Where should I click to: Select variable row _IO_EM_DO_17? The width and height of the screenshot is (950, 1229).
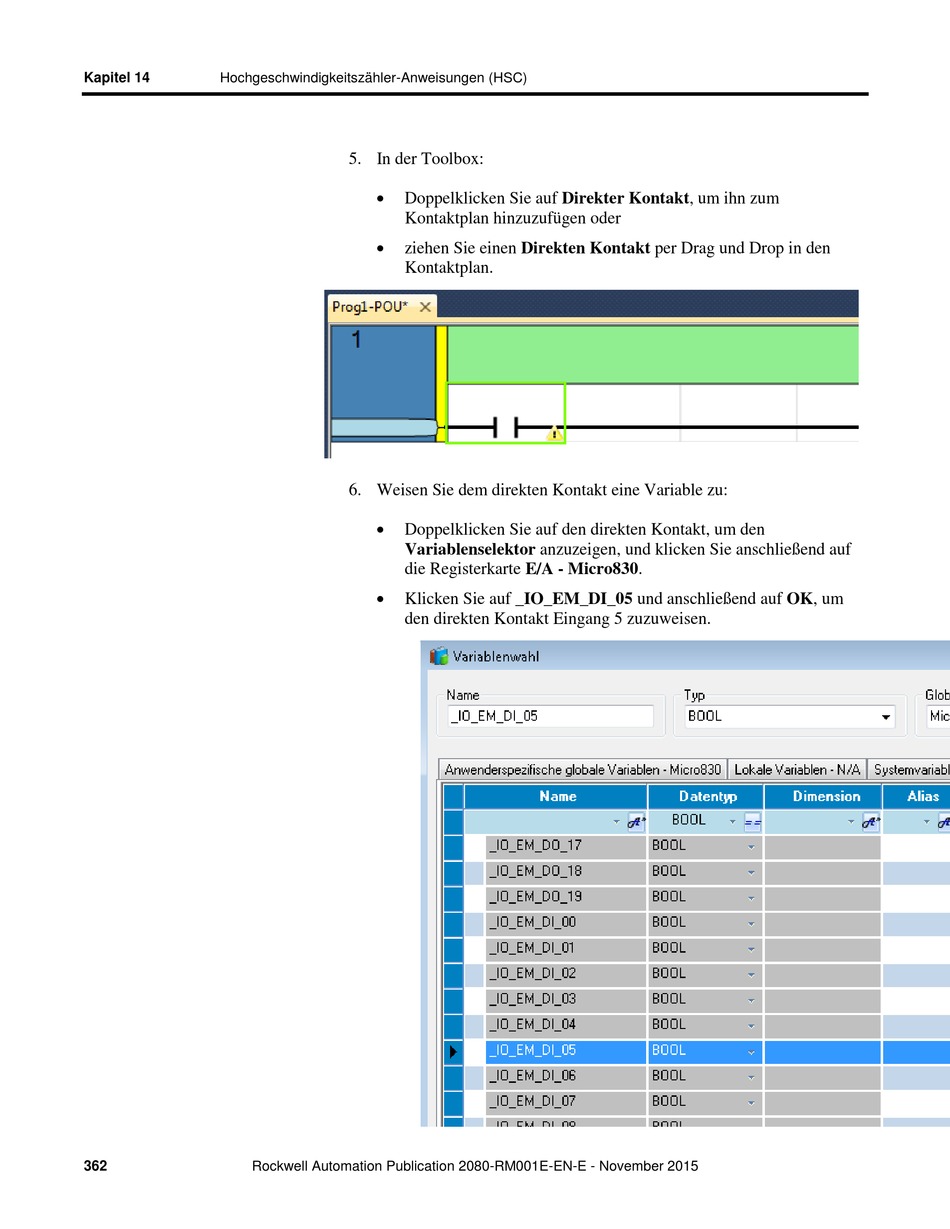coord(566,846)
